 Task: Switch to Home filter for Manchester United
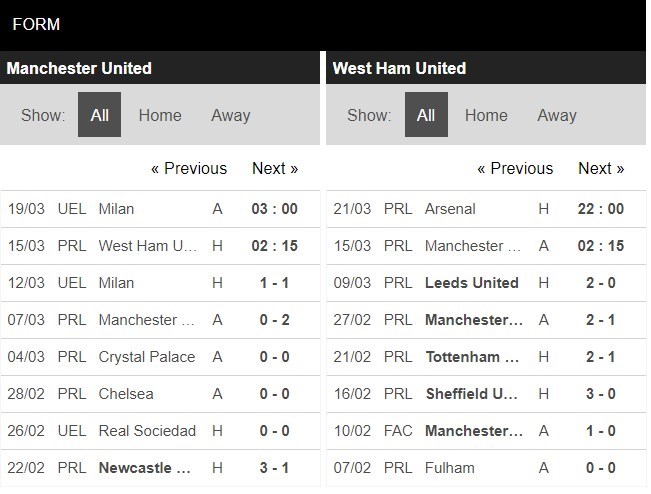click(x=160, y=115)
